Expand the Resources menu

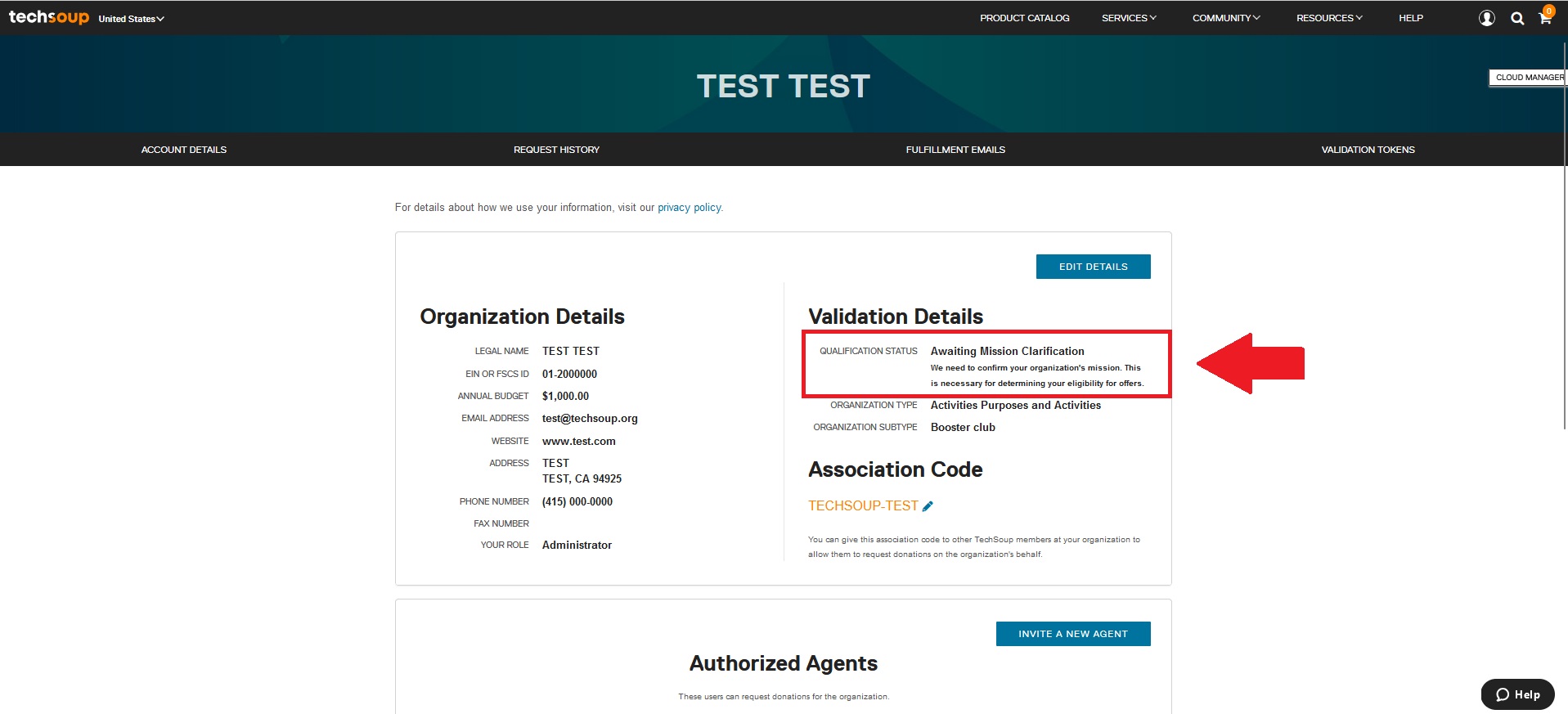point(1329,18)
